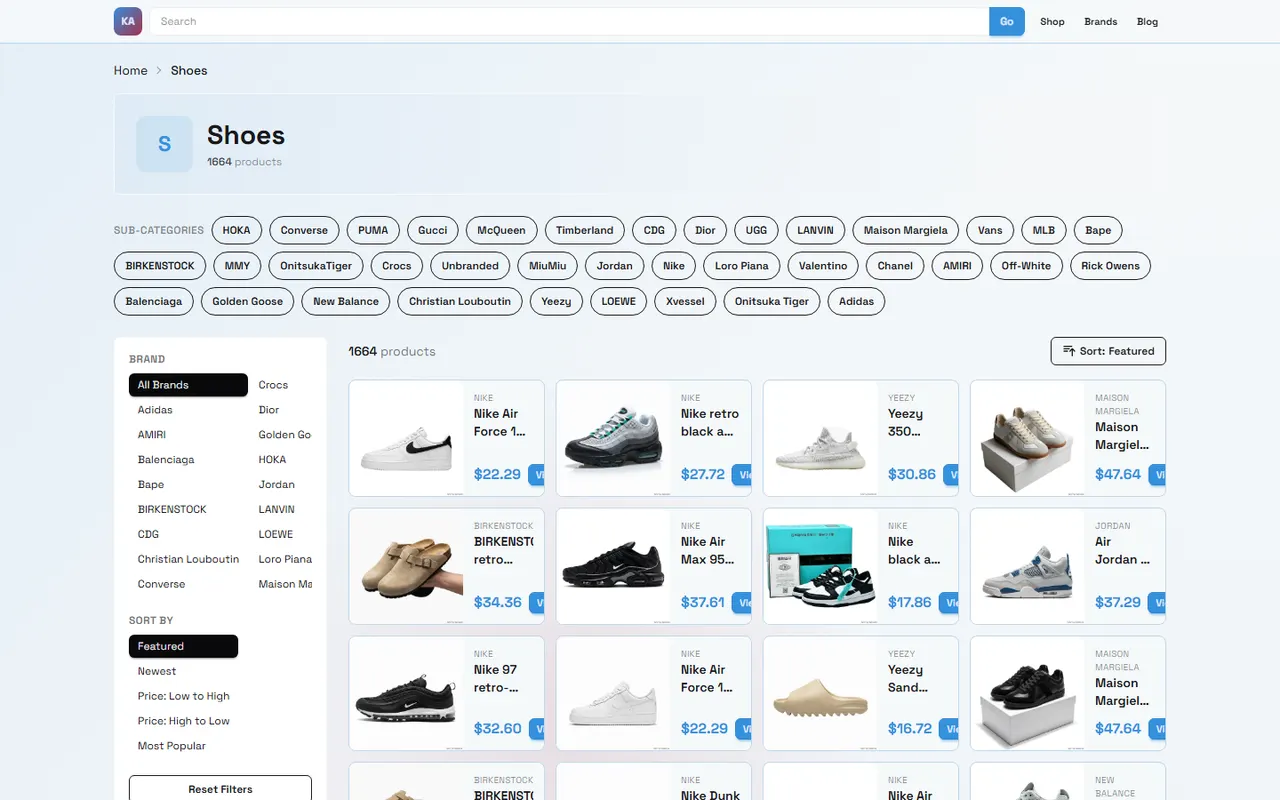
Task: Choose the Rick Owens sub-category chip
Action: pos(1110,266)
